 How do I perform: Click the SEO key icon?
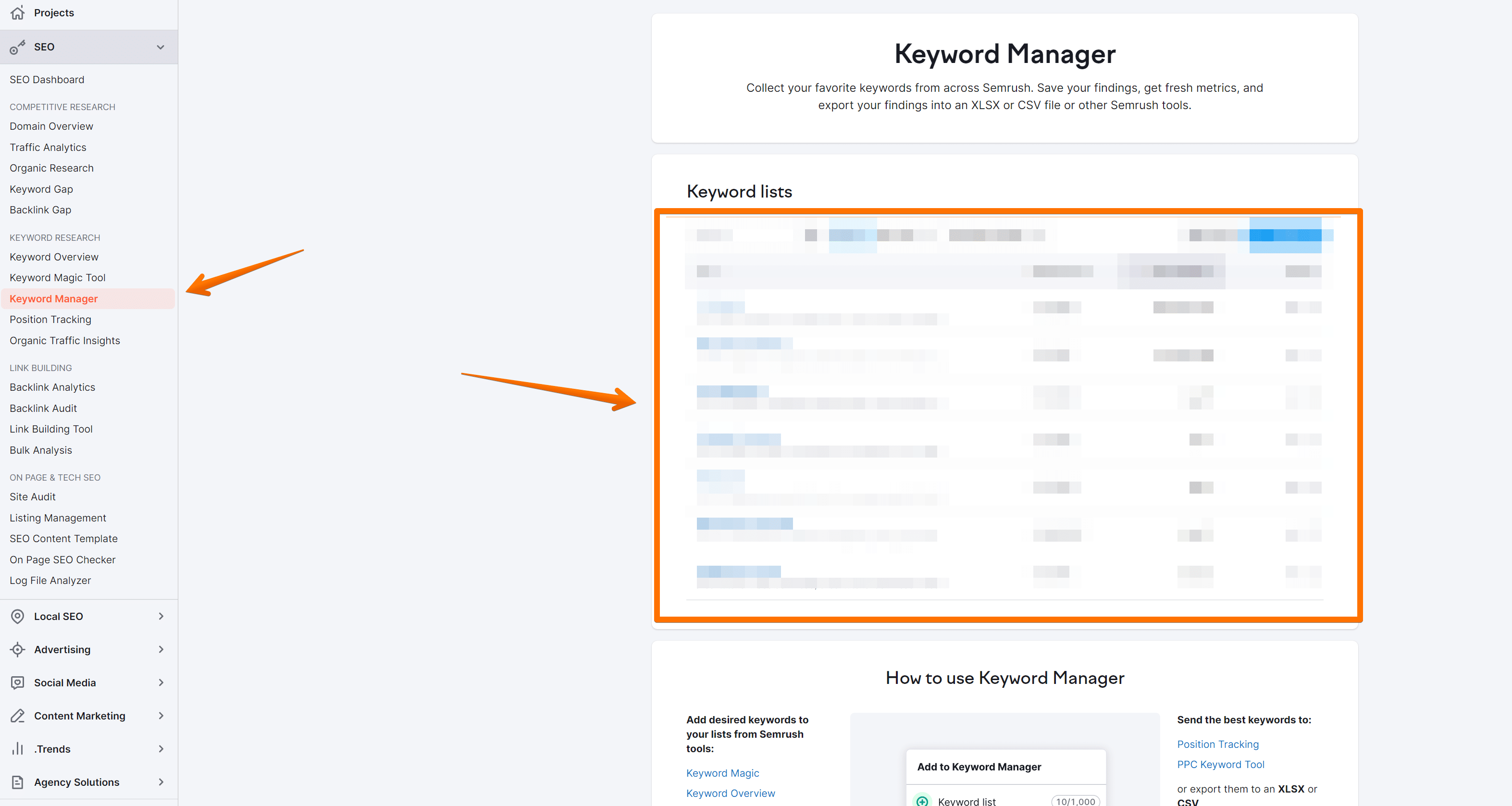18,47
